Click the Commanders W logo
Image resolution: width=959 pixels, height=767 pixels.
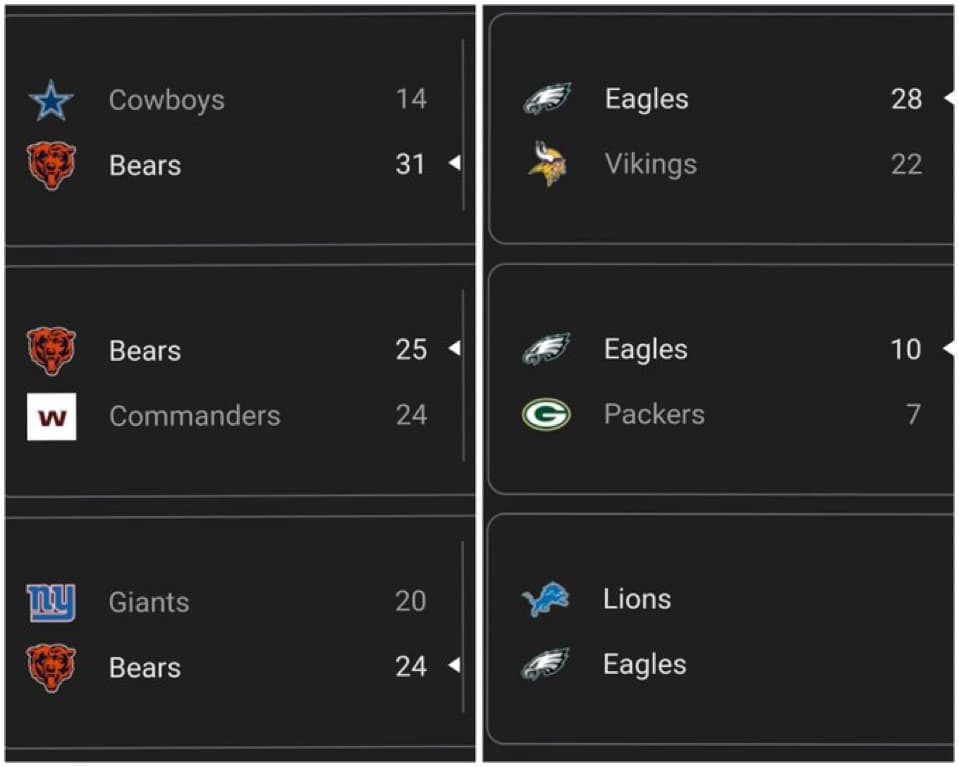[x=51, y=416]
